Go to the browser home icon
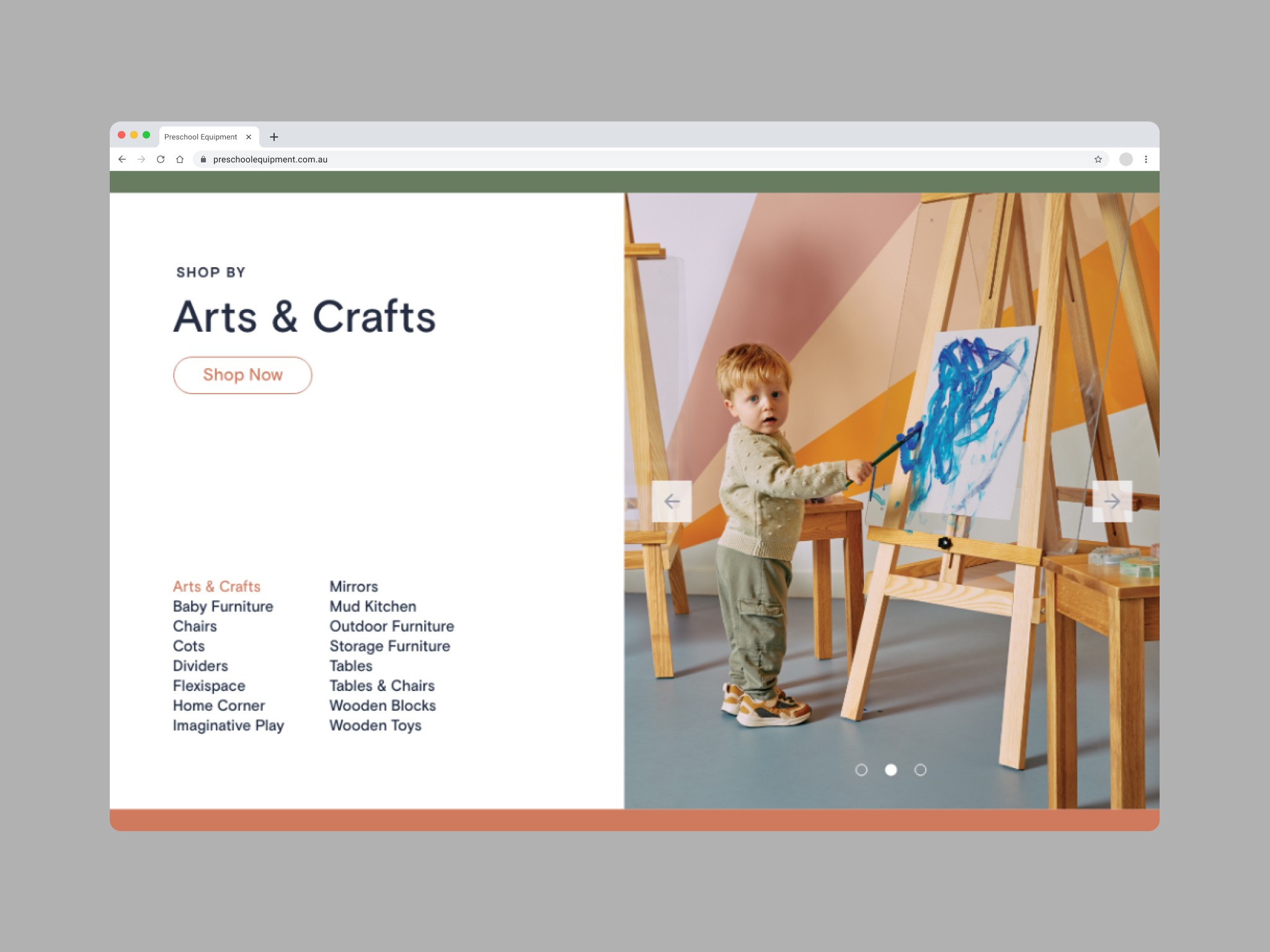 coord(180,159)
